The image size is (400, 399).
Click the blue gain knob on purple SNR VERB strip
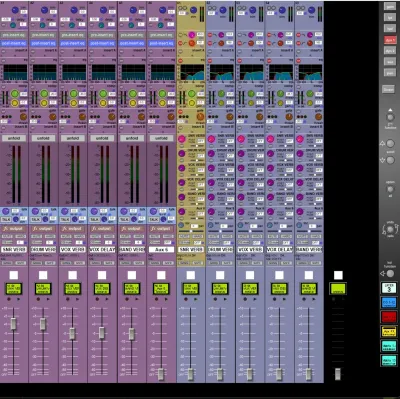click(x=15, y=10)
